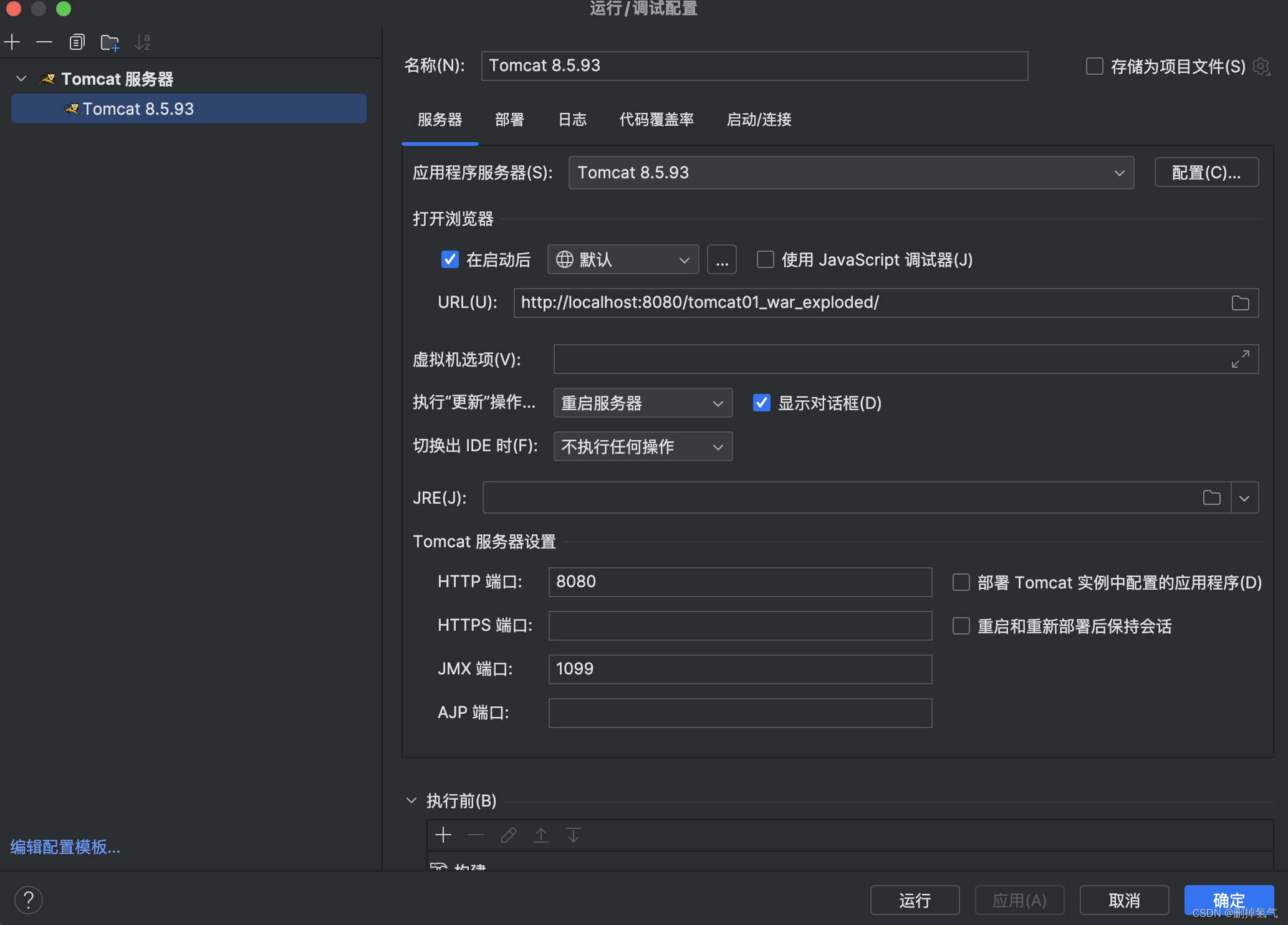The width and height of the screenshot is (1288, 925).
Task: Collapse the 执行前 section
Action: pyautogui.click(x=411, y=800)
